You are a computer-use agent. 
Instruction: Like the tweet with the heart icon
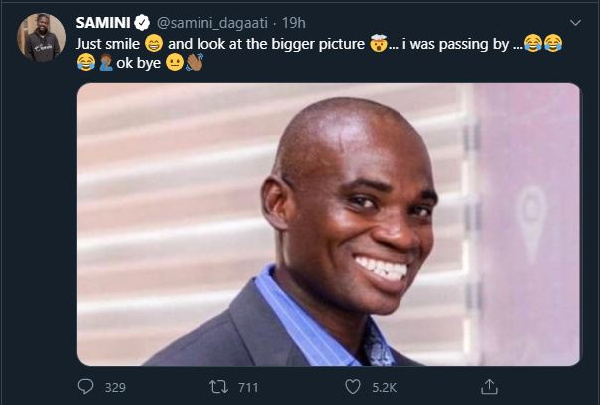click(x=352, y=385)
